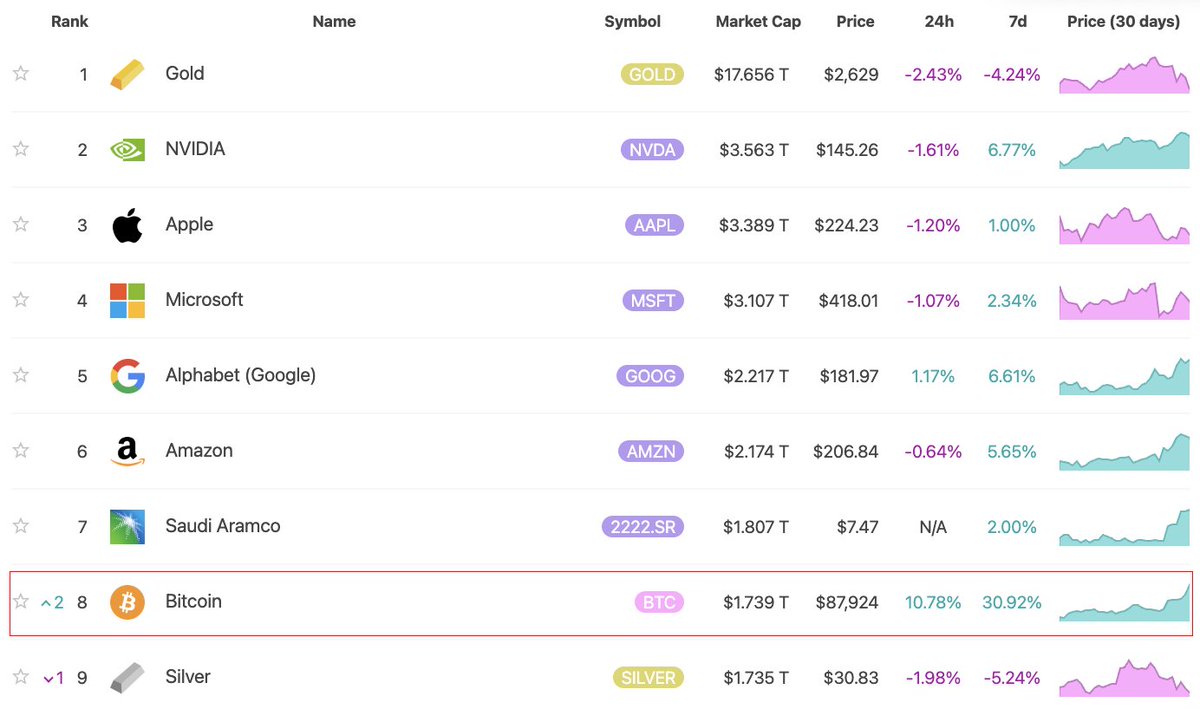Star Silver as a favorite

(20, 677)
